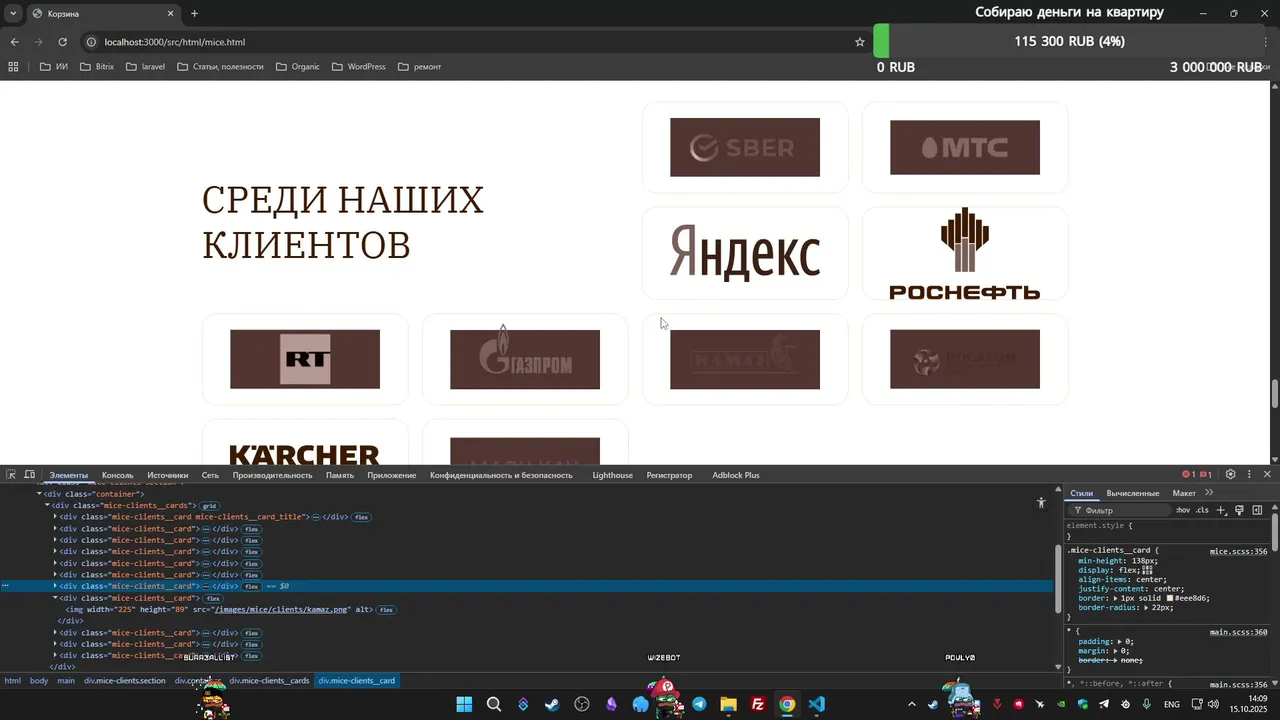This screenshot has width=1280, height=720.
Task: Click the address bar showing localhost:3000
Action: 475,42
